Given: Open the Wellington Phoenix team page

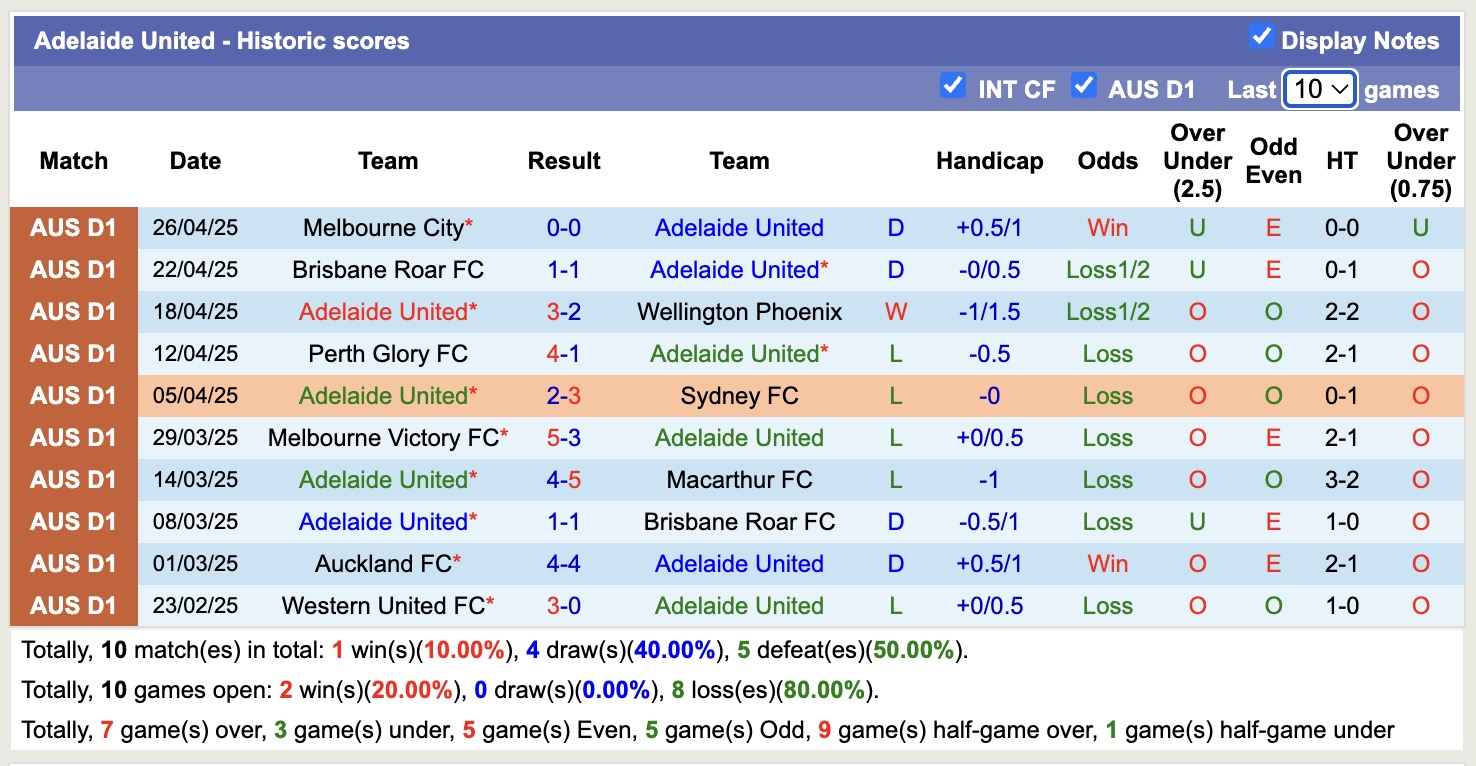Looking at the screenshot, I should tap(739, 311).
